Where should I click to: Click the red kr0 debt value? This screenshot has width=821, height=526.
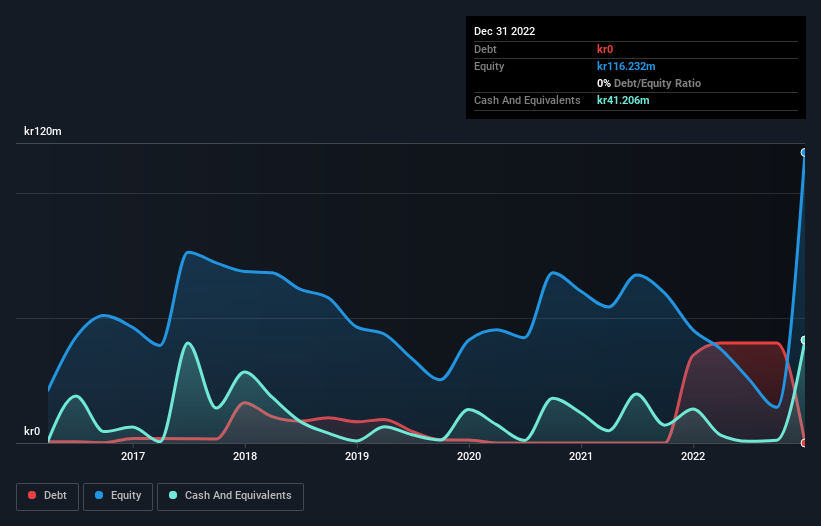tap(605, 49)
